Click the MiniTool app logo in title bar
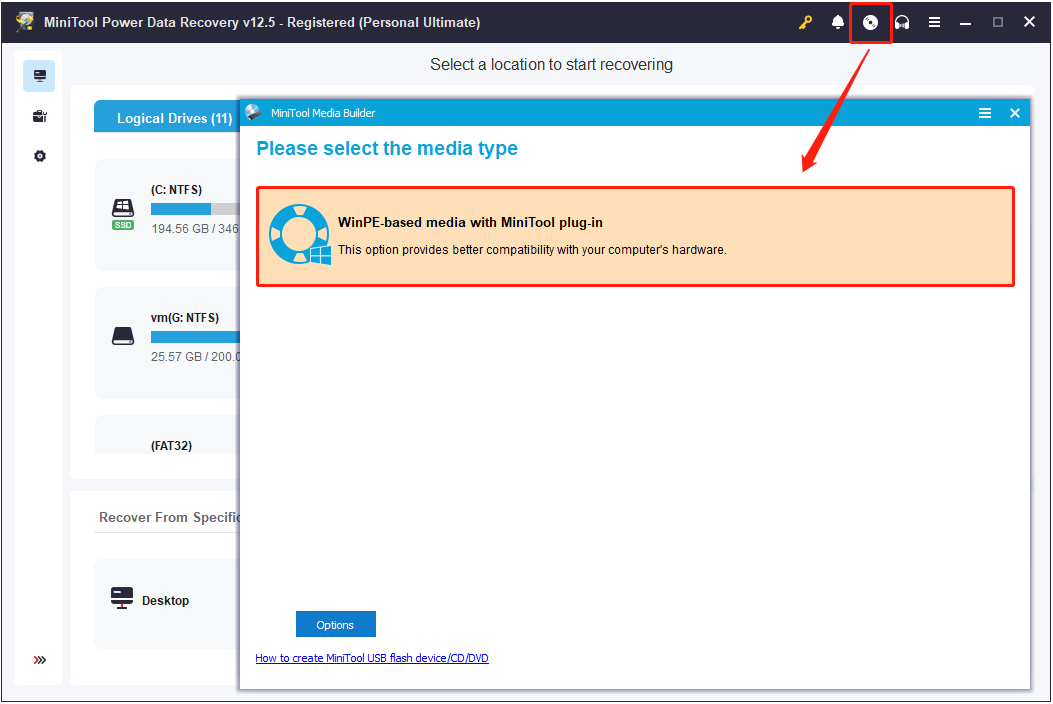This screenshot has width=1053, height=704. (26, 21)
